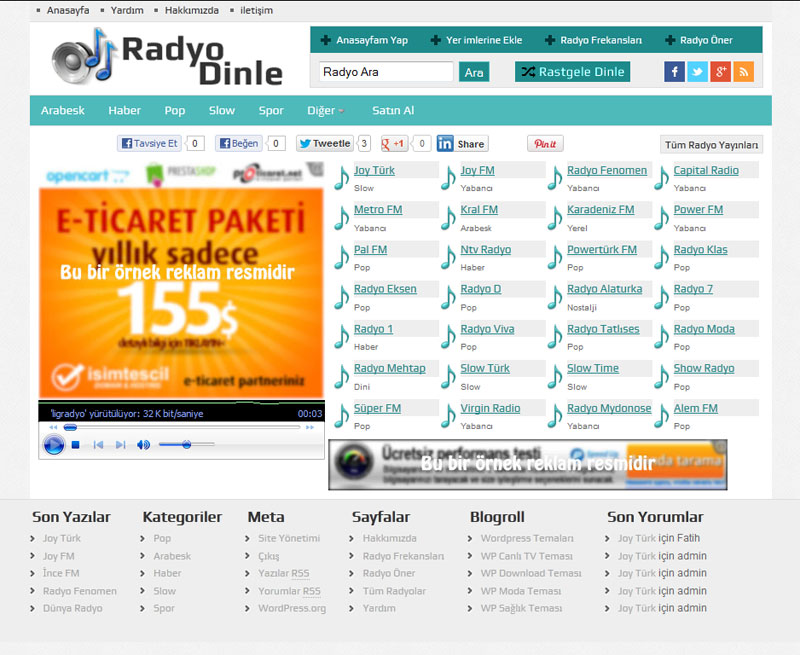The width and height of the screenshot is (800, 655).
Task: Click the music note beside Power FM
Action: (x=661, y=218)
